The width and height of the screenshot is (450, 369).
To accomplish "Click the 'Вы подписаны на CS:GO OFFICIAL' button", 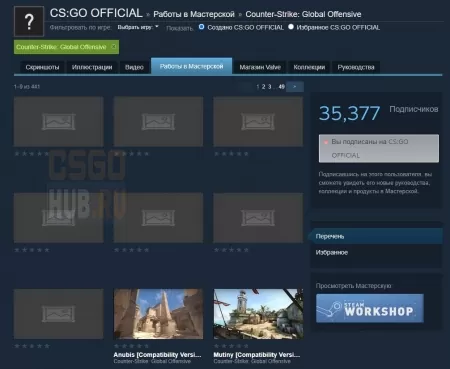I will 379,149.
